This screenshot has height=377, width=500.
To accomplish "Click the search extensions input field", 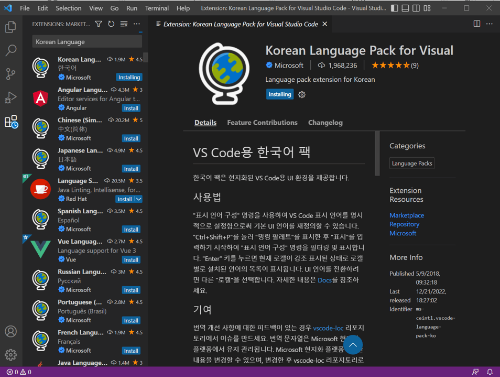I will click(87, 42).
